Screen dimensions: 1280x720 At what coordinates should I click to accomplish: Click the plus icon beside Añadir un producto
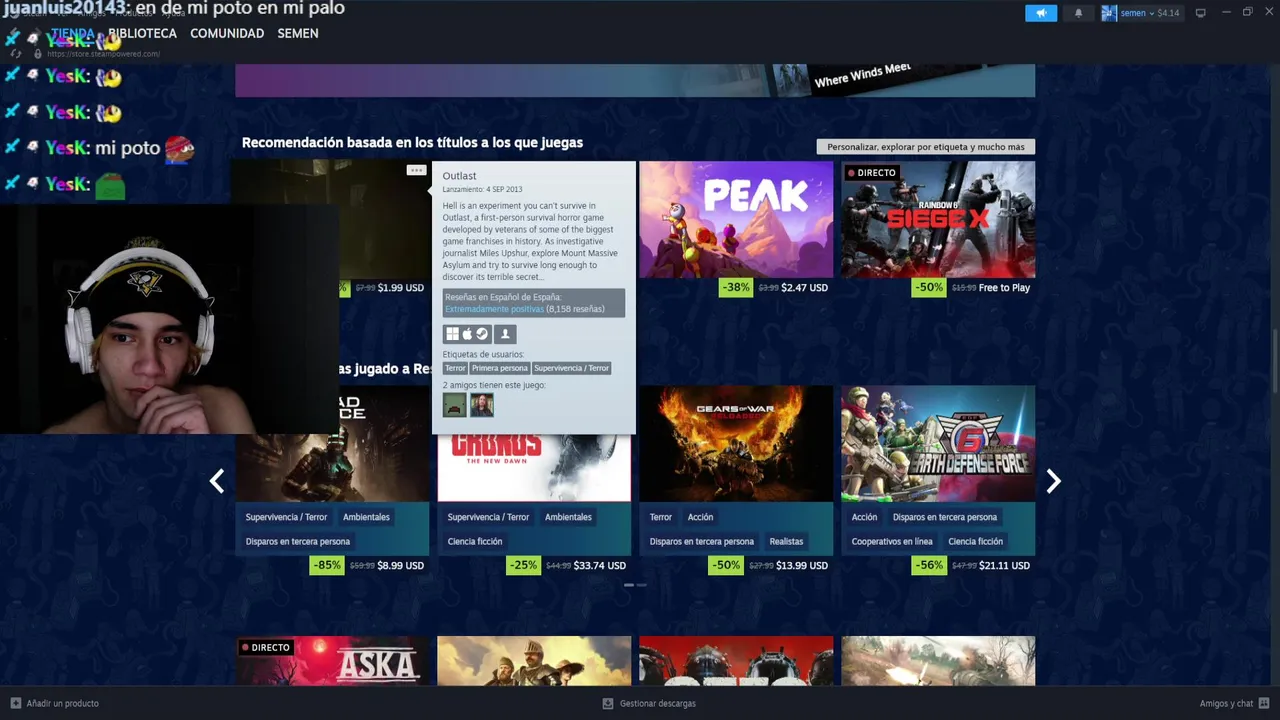15,703
